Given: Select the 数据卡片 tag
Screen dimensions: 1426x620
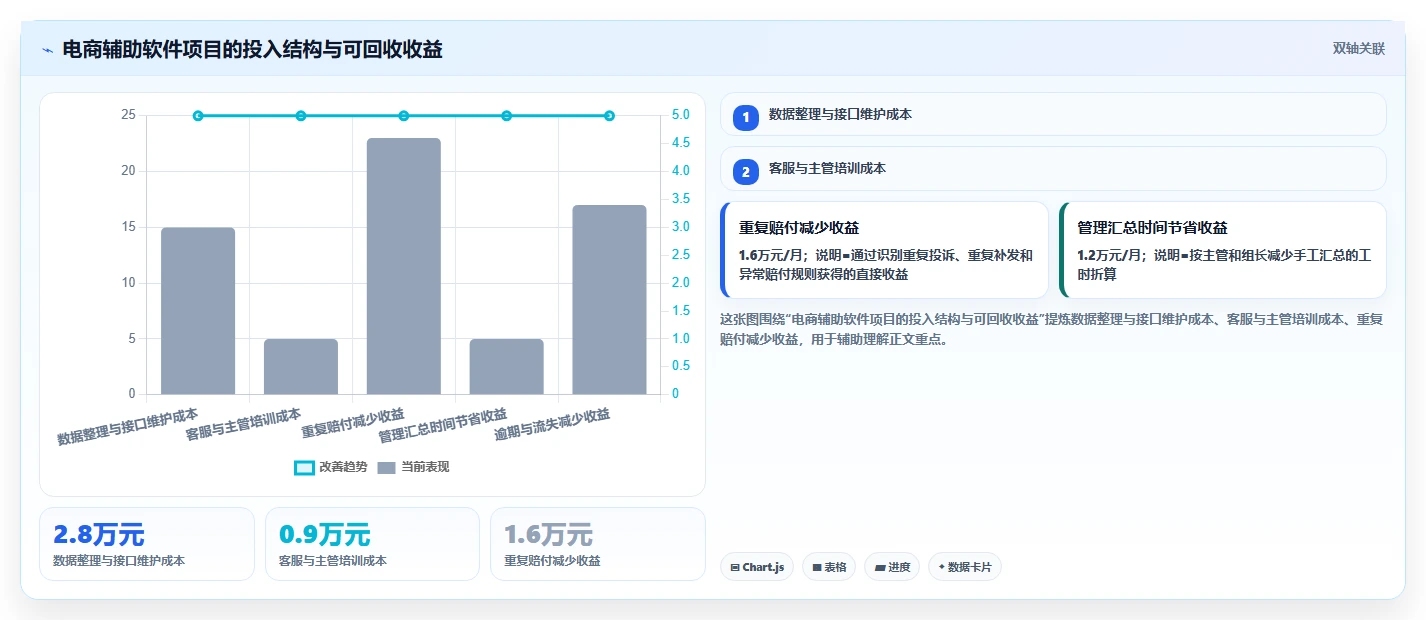Looking at the screenshot, I should (x=965, y=567).
